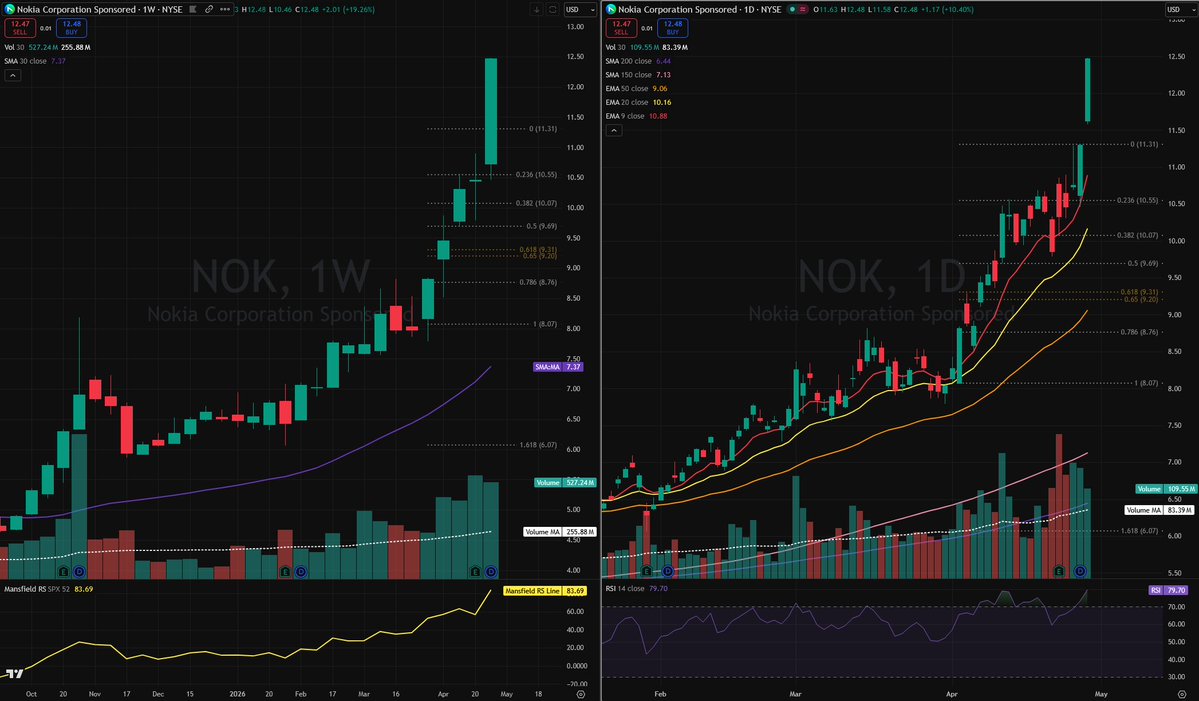Collapse the indicator legend on the weekly chart
This screenshot has height=701, width=1199.
12,75
